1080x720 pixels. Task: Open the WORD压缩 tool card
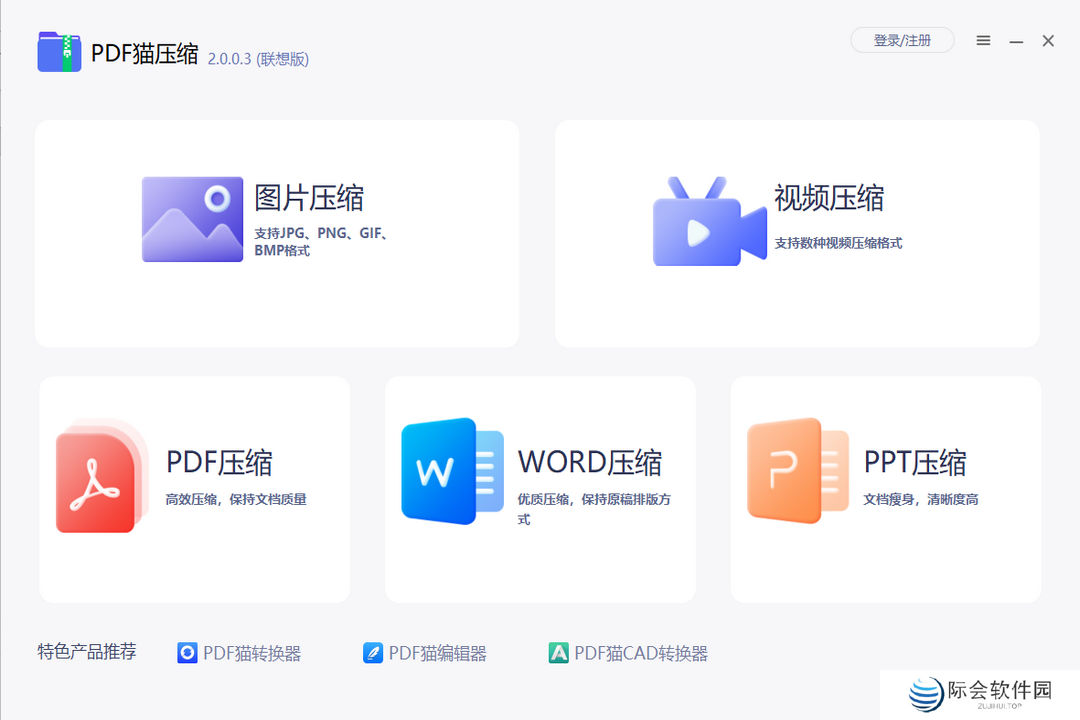(540, 489)
